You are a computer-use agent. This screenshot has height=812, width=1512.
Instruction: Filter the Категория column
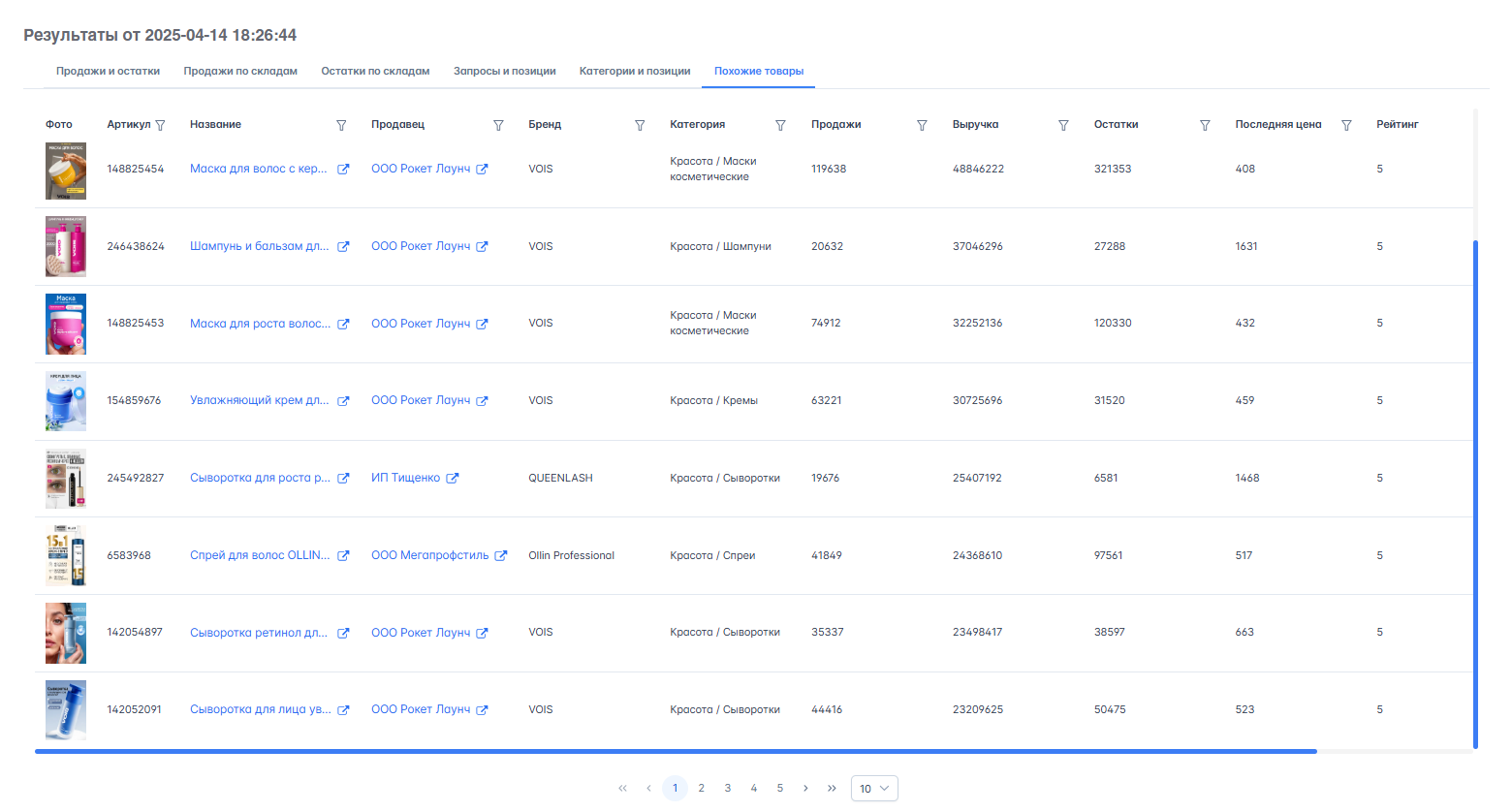click(x=780, y=125)
